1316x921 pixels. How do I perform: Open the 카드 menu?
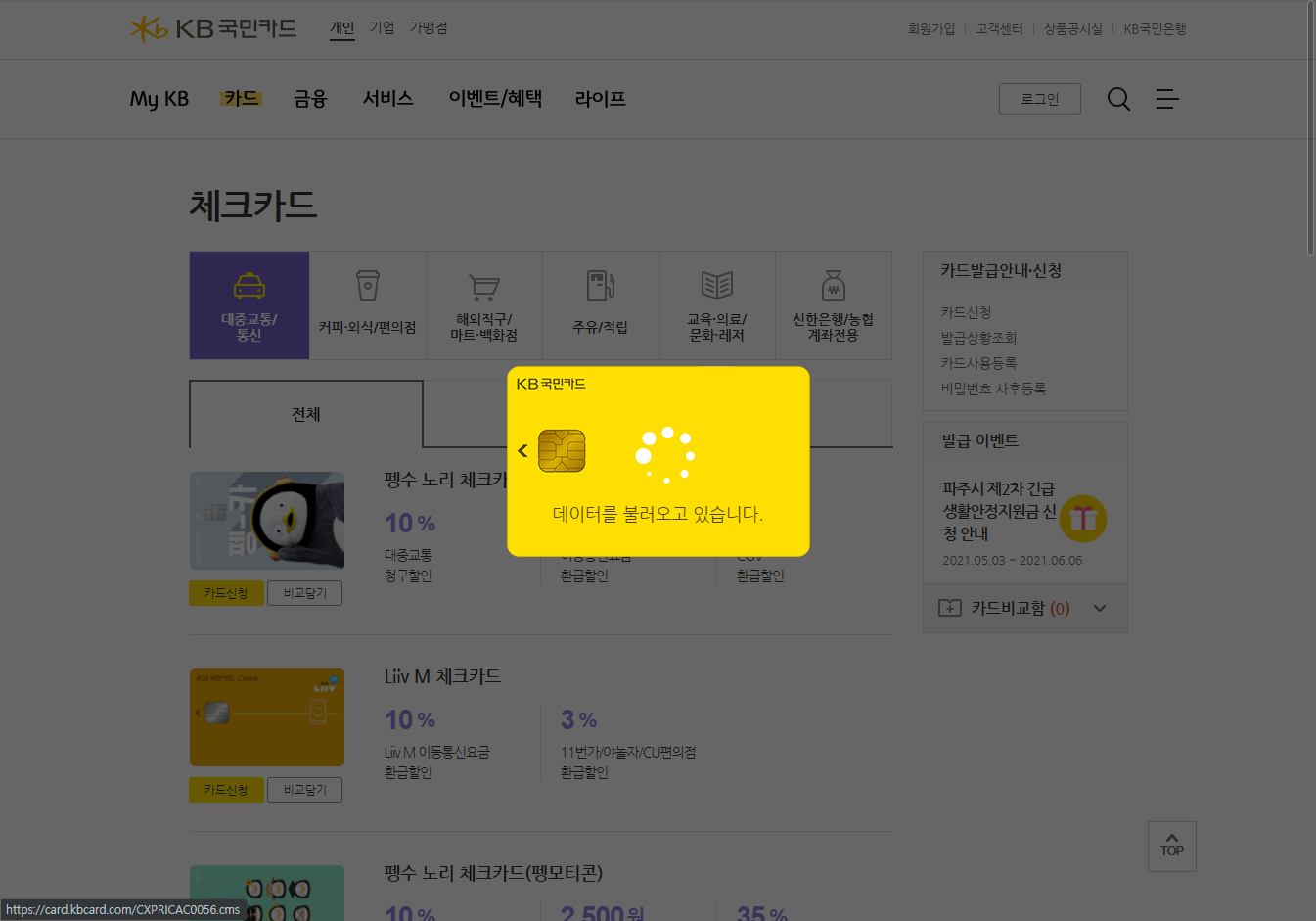tap(241, 98)
